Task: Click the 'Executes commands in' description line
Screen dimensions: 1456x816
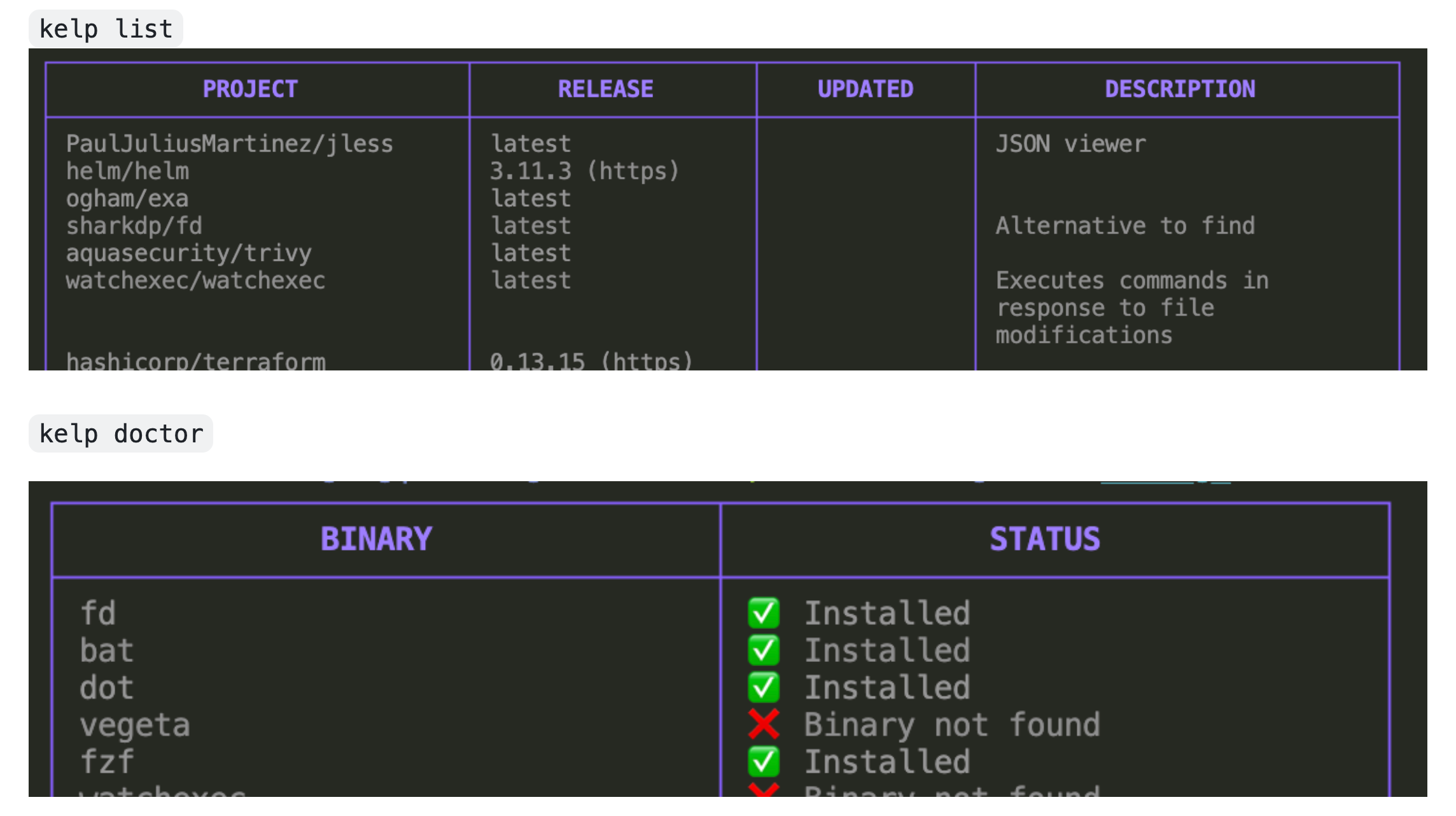Action: (x=1132, y=281)
